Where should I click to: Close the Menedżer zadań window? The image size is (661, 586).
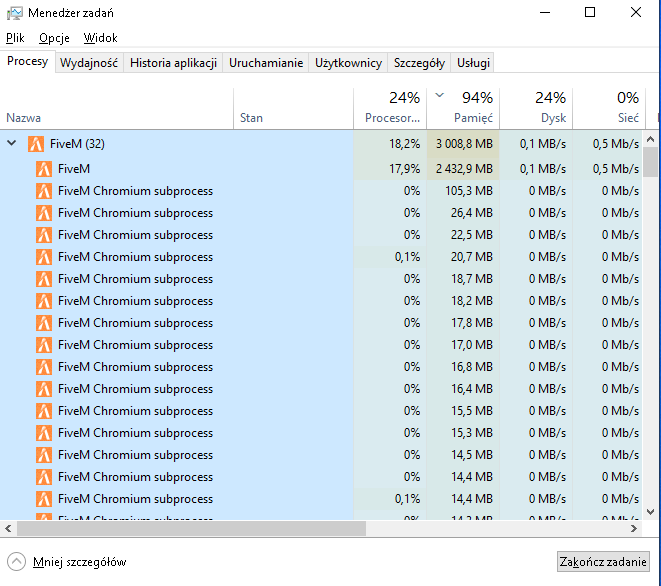point(636,13)
